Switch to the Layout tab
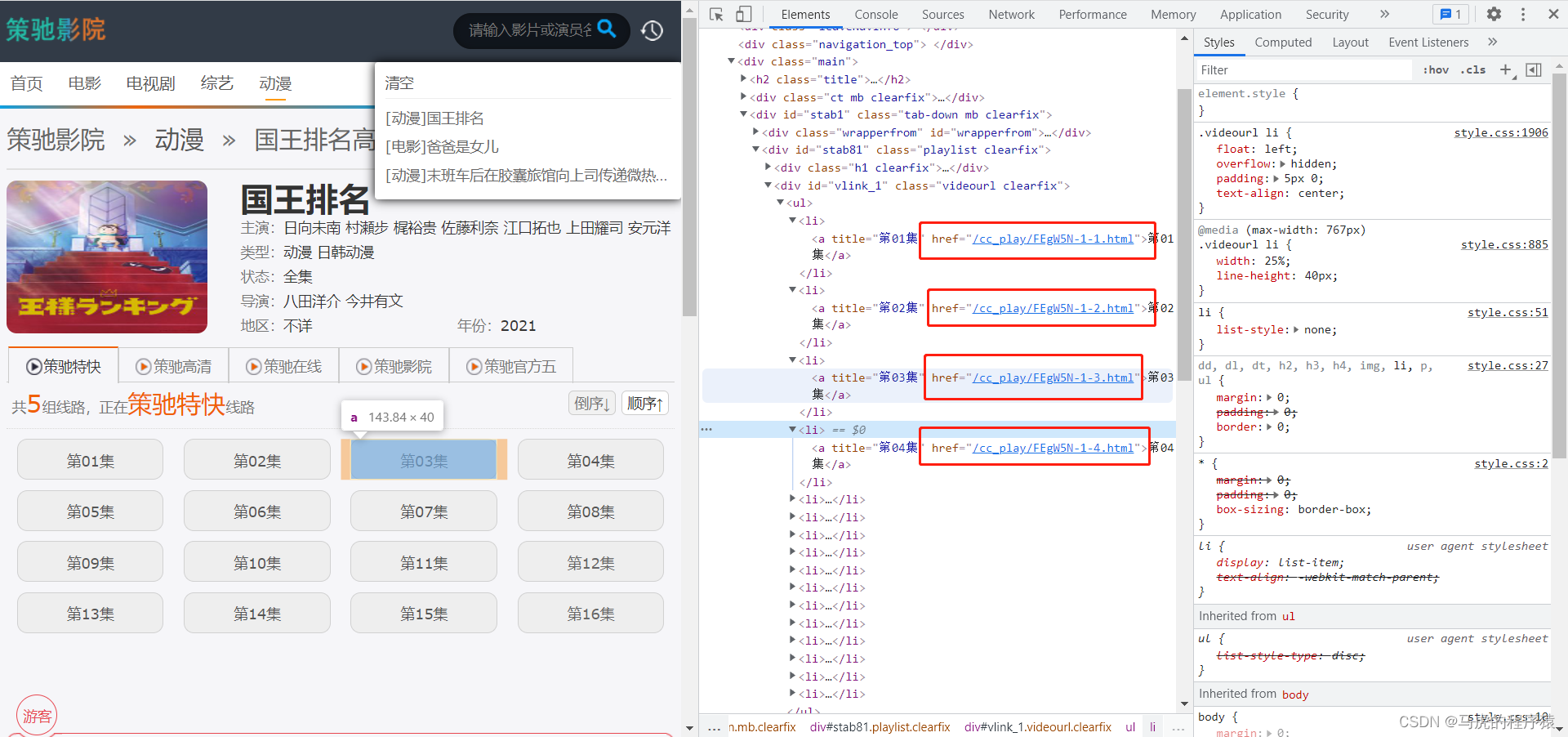Image resolution: width=1568 pixels, height=737 pixels. 1350,42
